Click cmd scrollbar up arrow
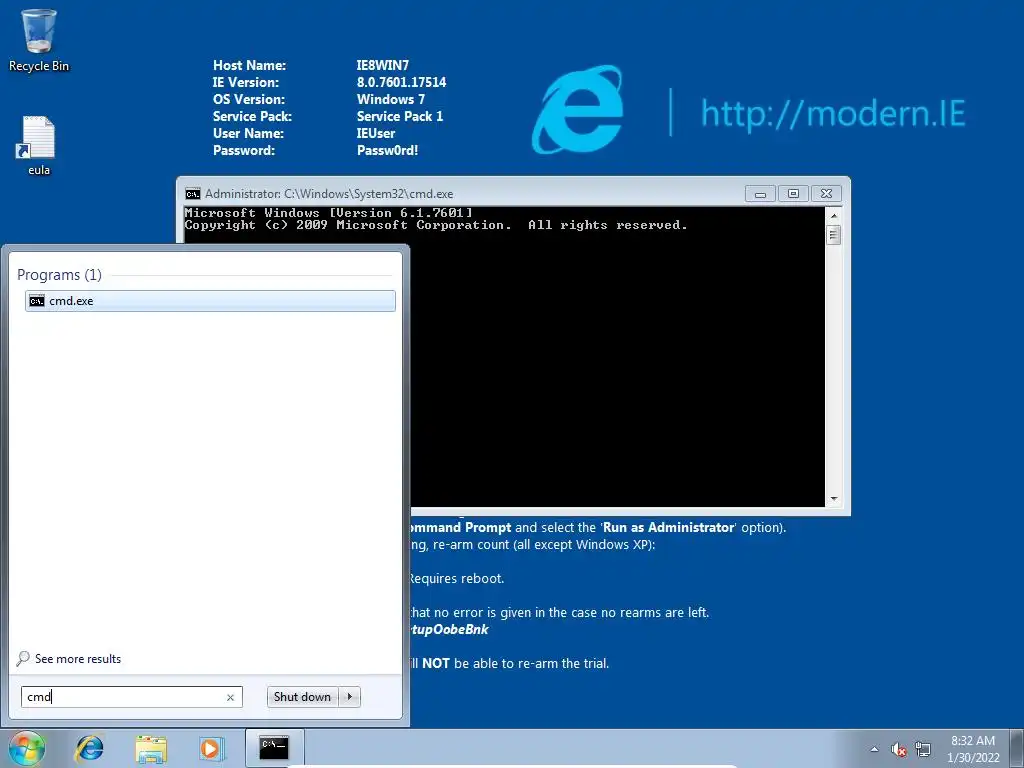The height and width of the screenshot is (768, 1024). (833, 215)
